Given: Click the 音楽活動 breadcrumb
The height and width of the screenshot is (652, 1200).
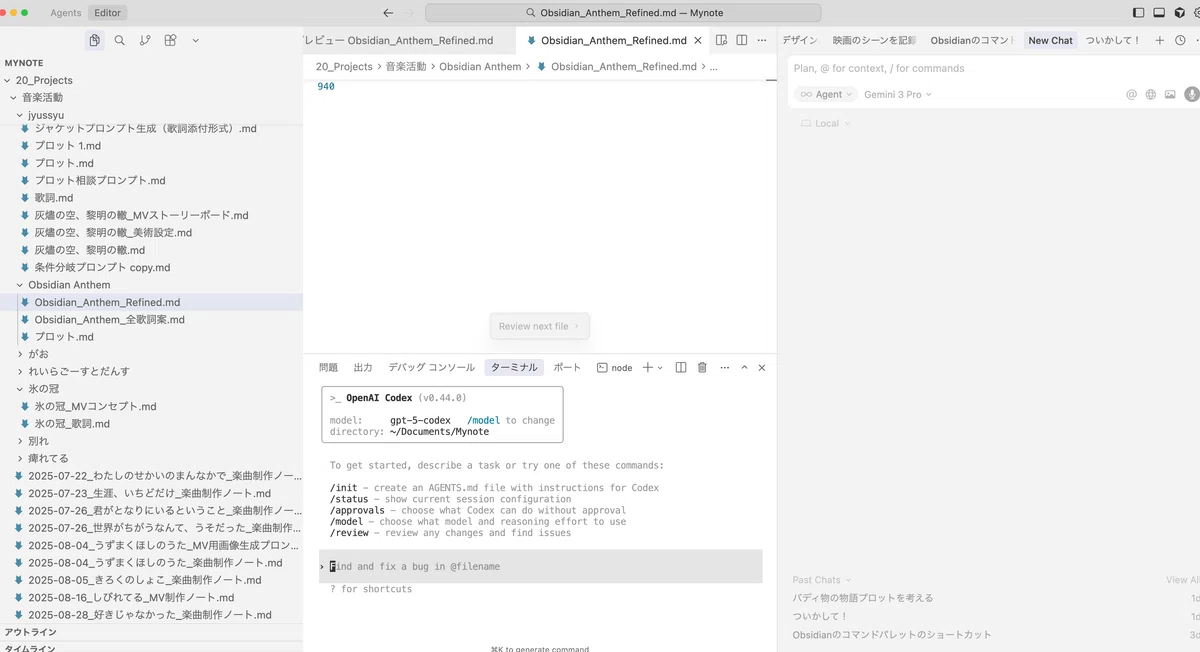Looking at the screenshot, I should pyautogui.click(x=405, y=66).
